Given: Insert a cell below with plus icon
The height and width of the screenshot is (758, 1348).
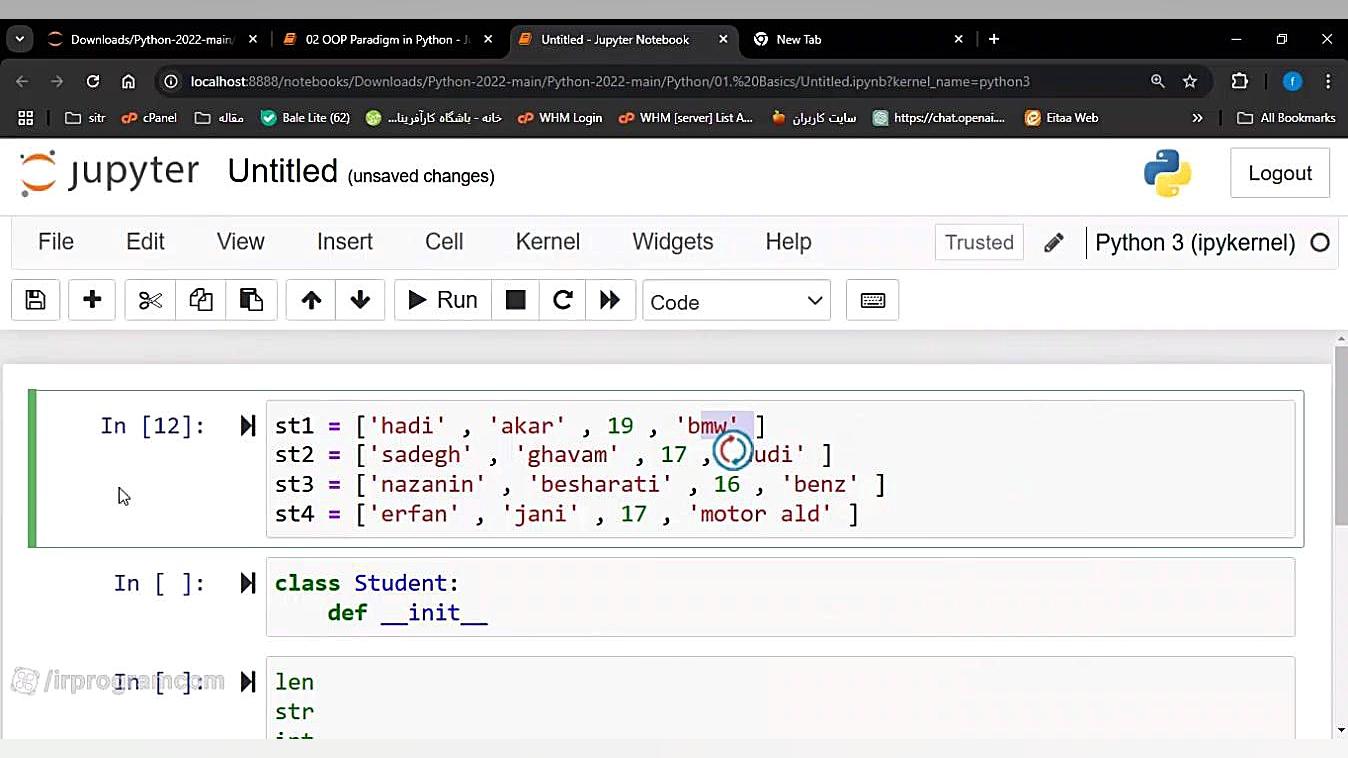Looking at the screenshot, I should 92,300.
